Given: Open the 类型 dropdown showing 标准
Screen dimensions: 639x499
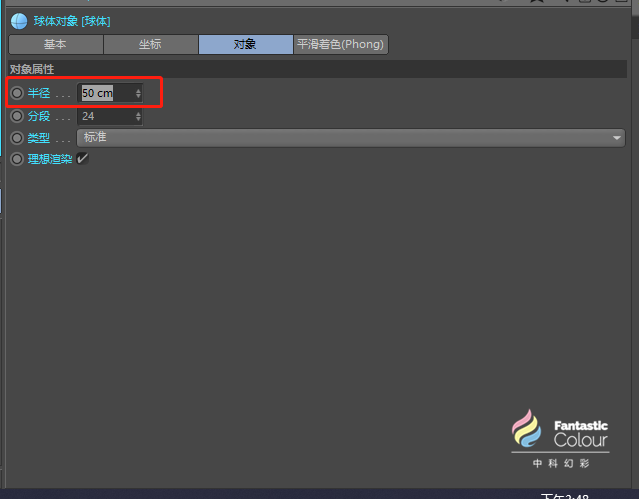Looking at the screenshot, I should 351,138.
